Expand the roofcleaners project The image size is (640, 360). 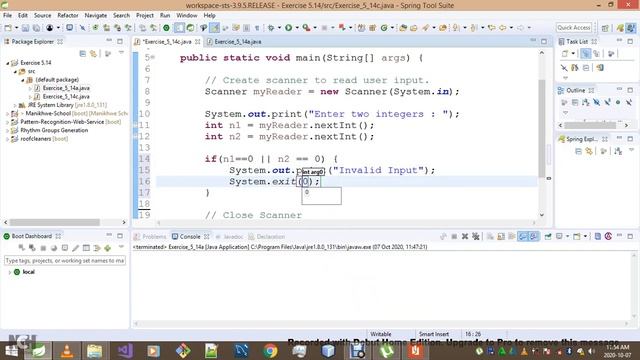[7, 139]
